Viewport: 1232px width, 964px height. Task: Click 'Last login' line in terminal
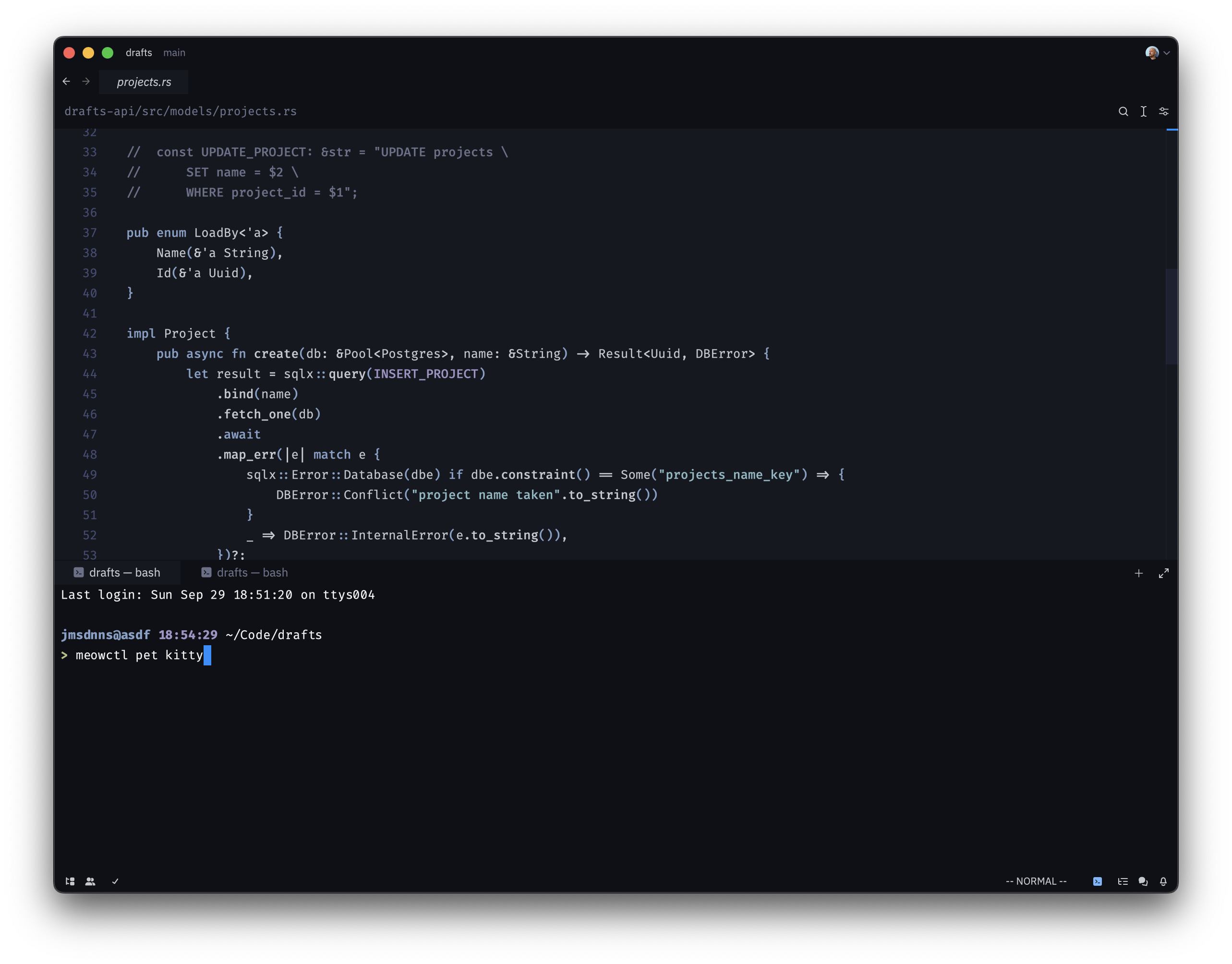(218, 595)
